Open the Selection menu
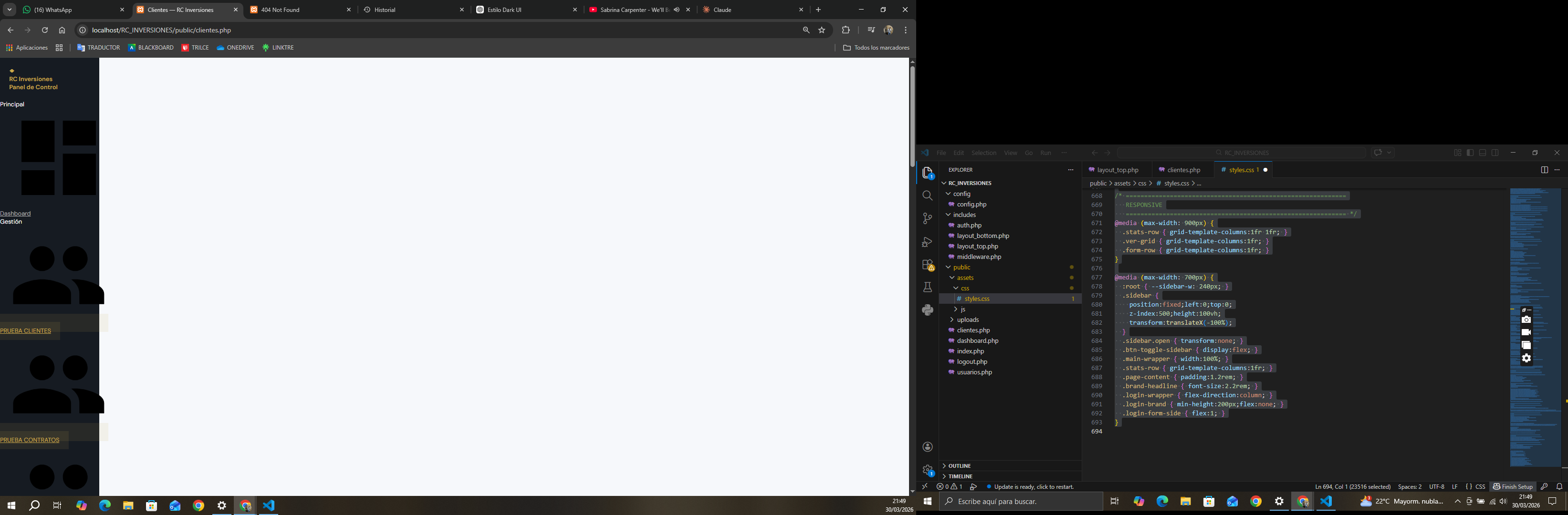 pyautogui.click(x=983, y=153)
